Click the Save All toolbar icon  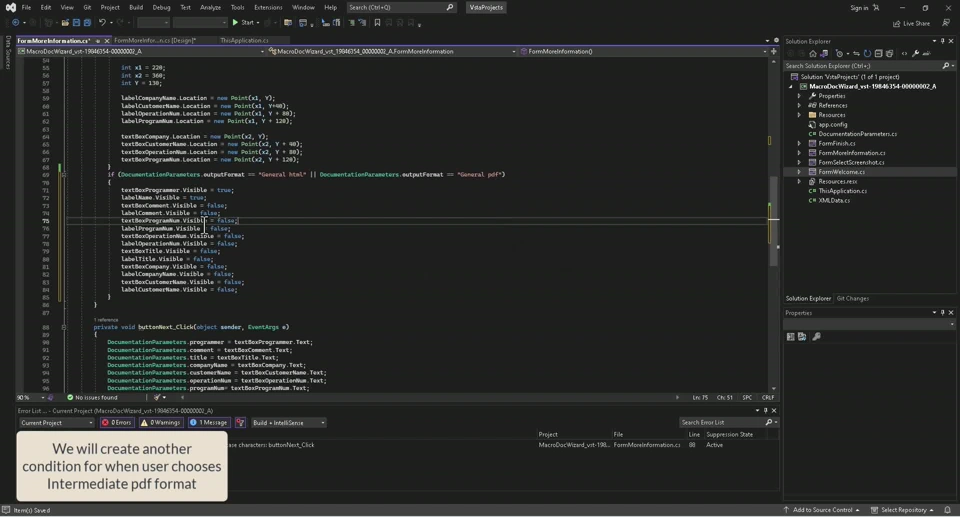tap(87, 23)
